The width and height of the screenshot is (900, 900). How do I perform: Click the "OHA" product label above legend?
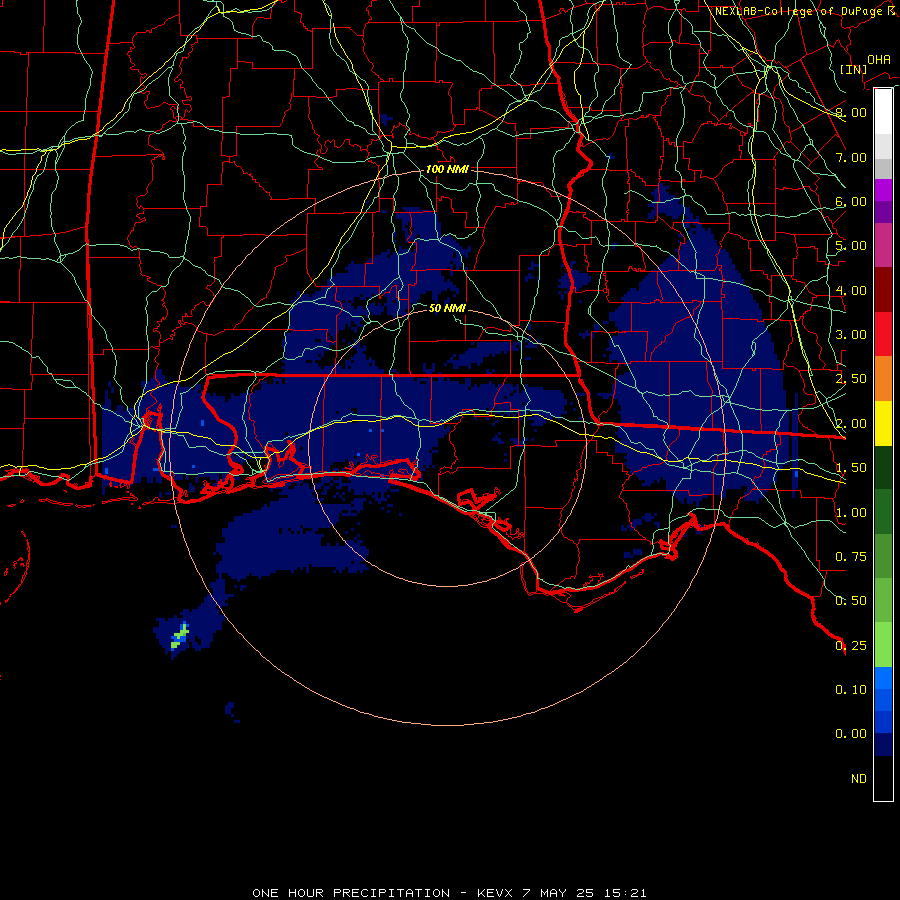(x=879, y=59)
